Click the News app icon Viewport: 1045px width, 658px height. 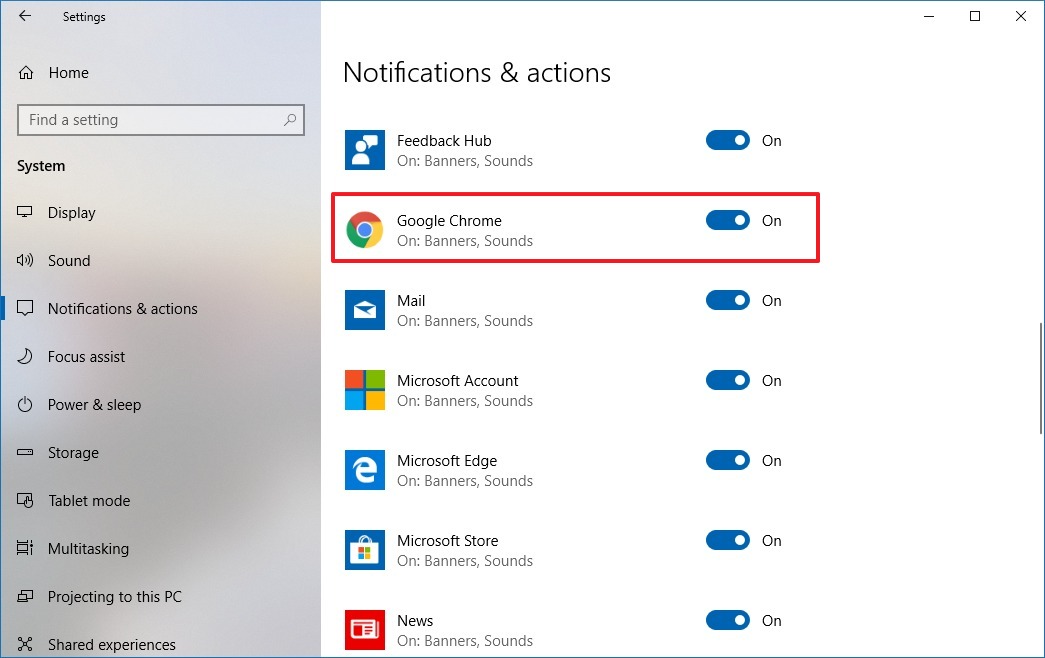tap(365, 630)
